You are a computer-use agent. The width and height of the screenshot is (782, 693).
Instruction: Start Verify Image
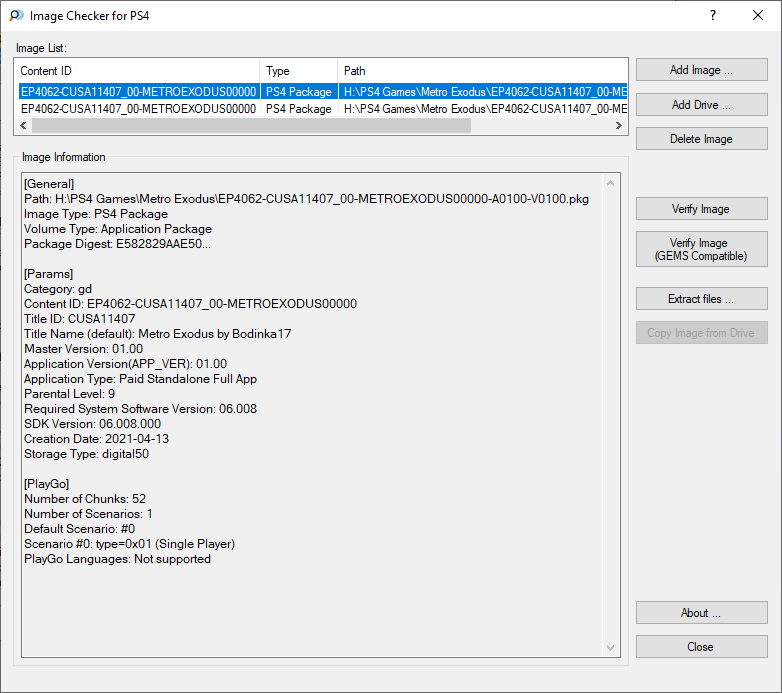(701, 209)
